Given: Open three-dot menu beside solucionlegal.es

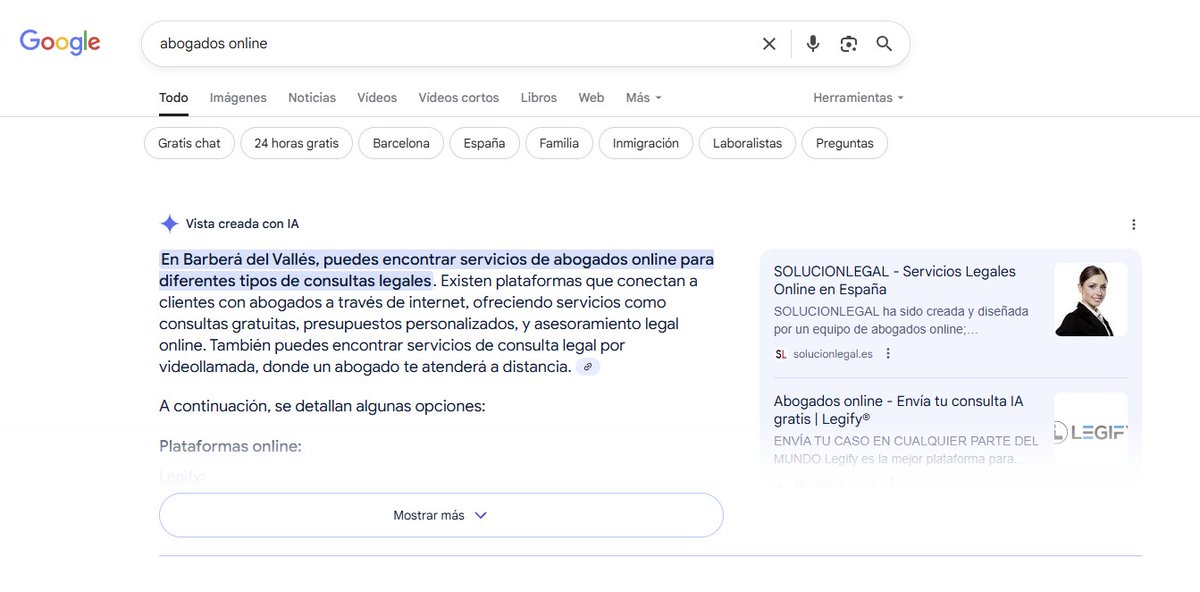Looking at the screenshot, I should 888,353.
